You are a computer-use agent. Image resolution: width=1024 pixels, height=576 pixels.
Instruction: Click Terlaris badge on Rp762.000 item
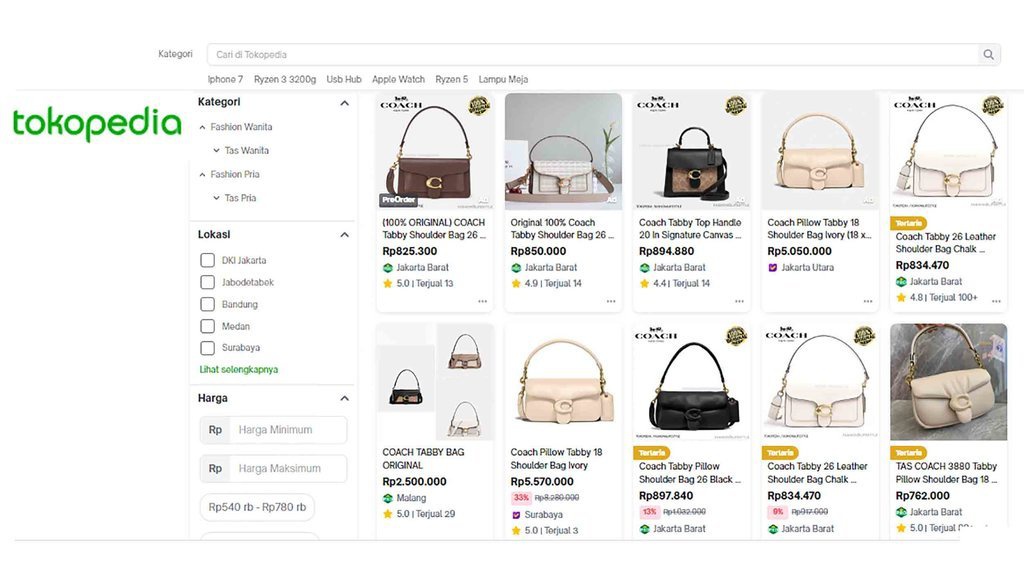[908, 453]
